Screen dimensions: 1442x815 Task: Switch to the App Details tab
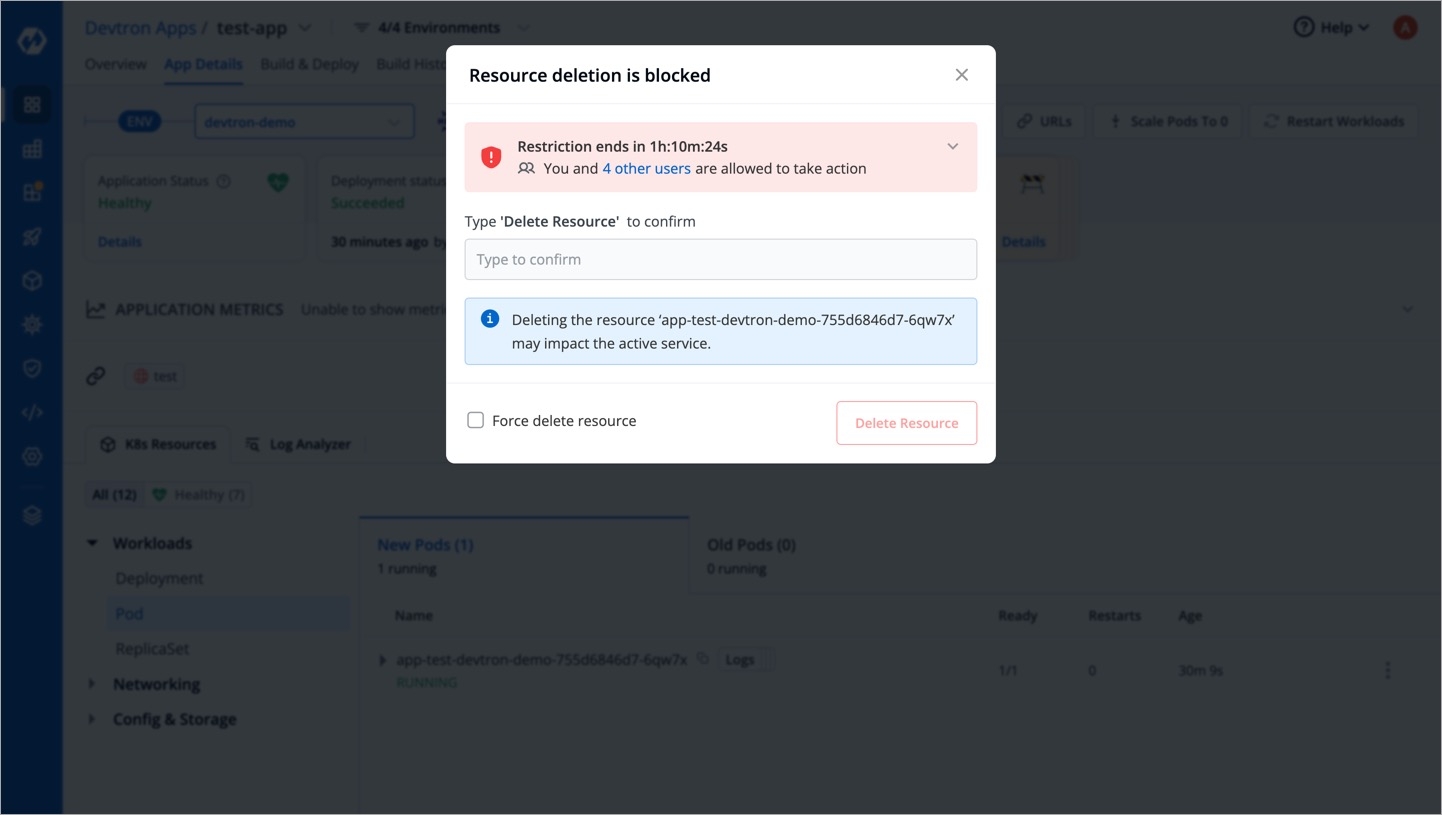[203, 64]
